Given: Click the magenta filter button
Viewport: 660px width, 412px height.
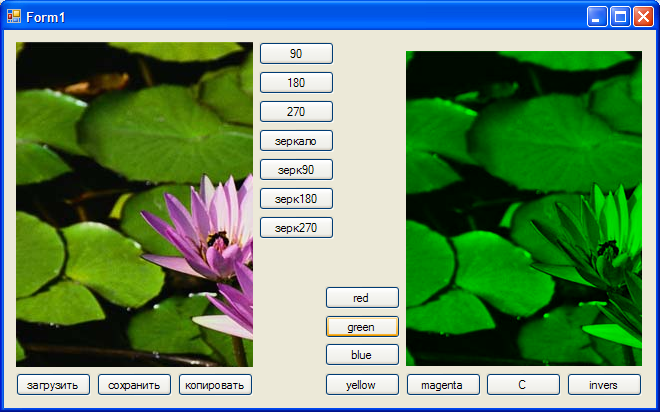Looking at the screenshot, I should pos(443,385).
